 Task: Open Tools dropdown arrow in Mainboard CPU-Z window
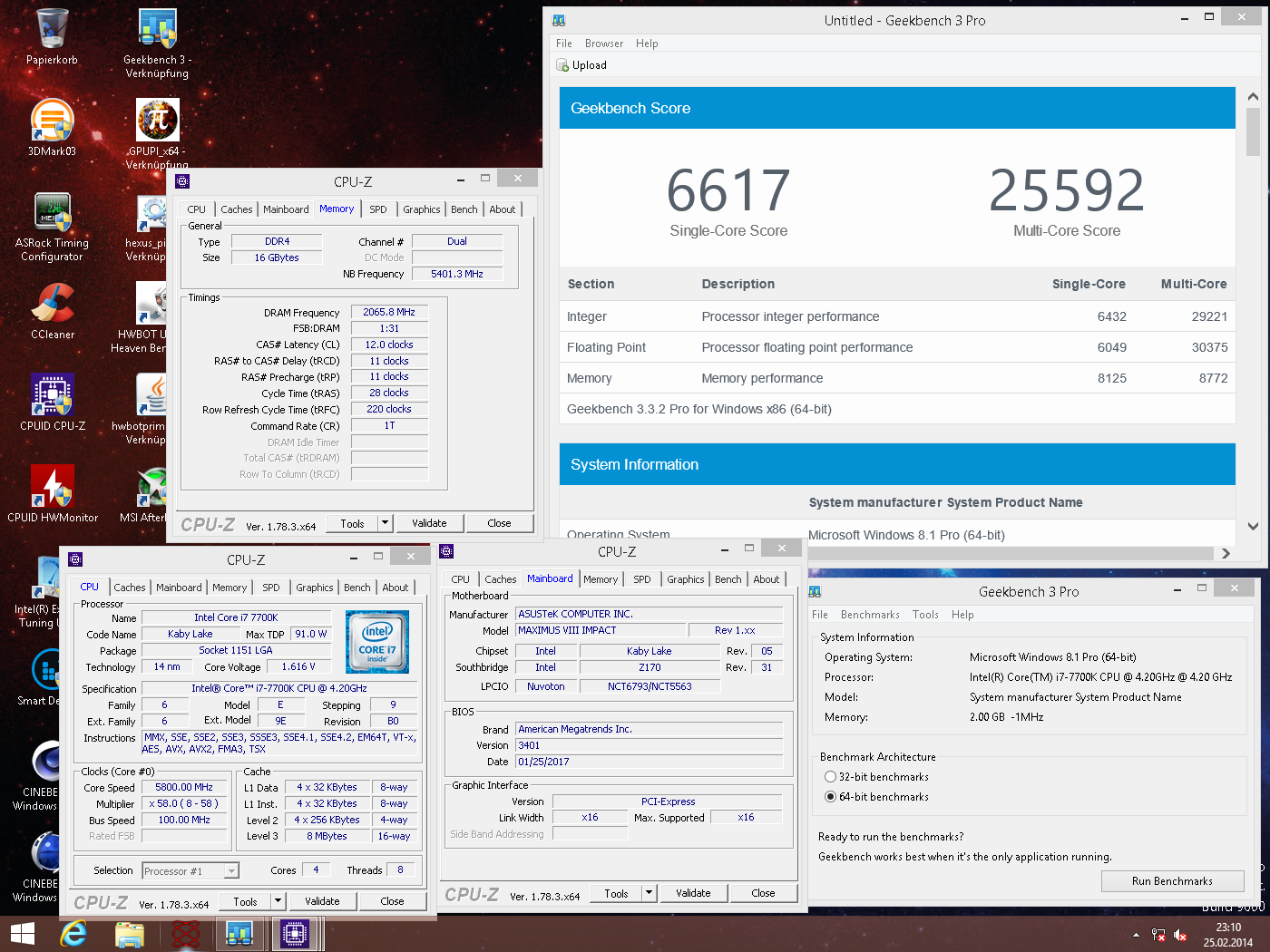point(649,893)
